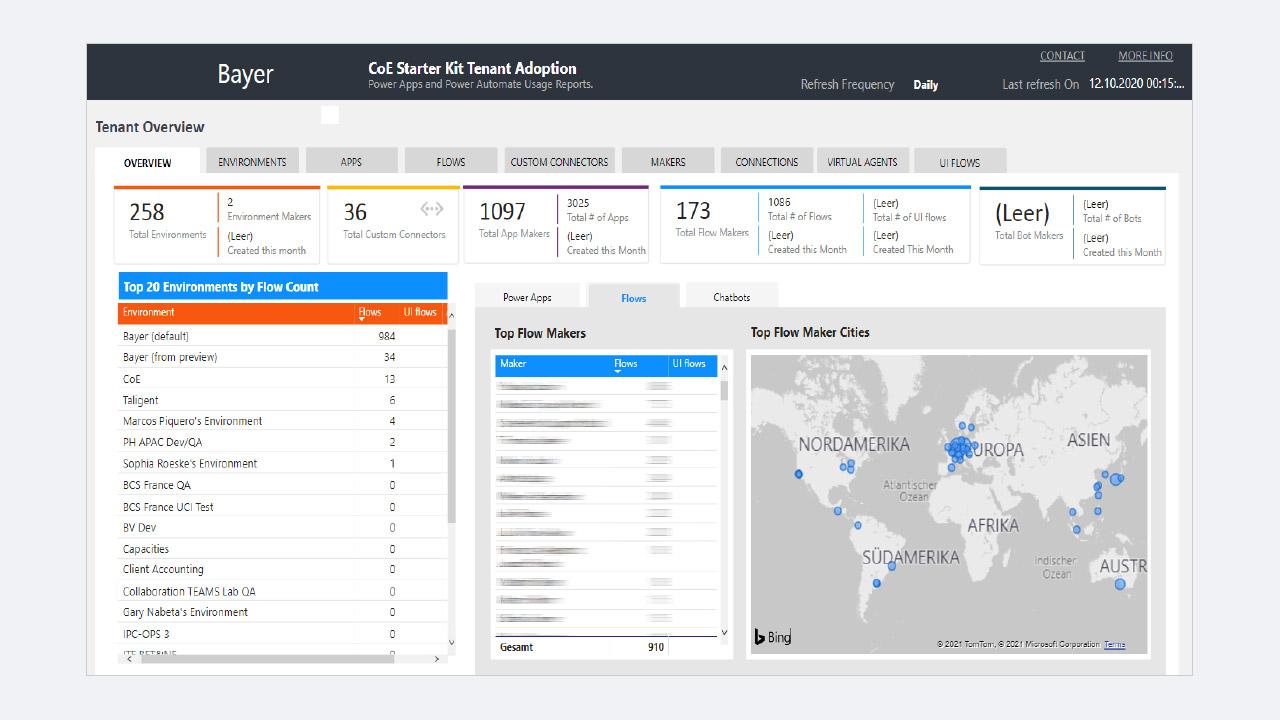Select the Capacities environment row
This screenshot has width=1280, height=720.
(281, 549)
